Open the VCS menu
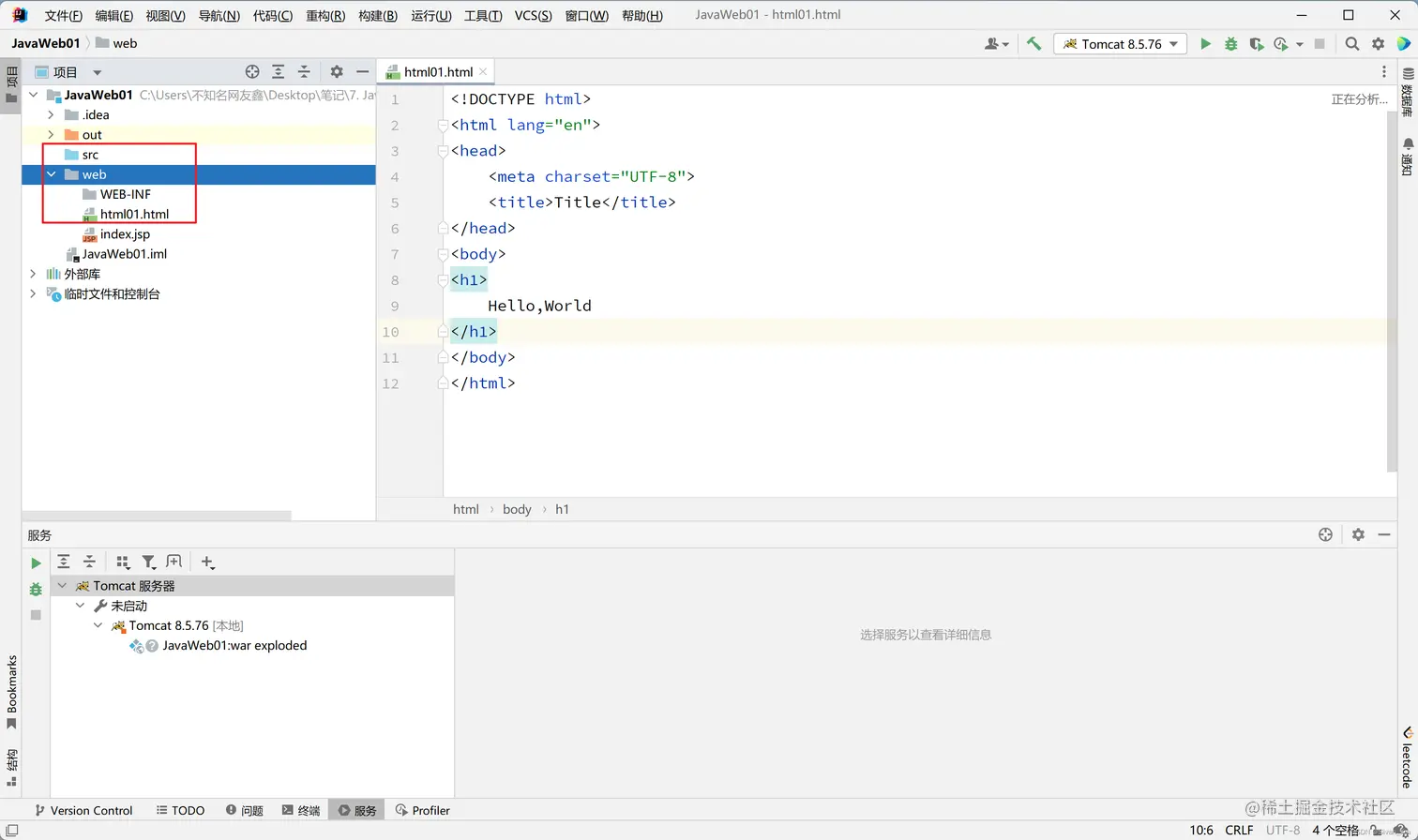Image resolution: width=1418 pixels, height=840 pixels. 533,16
